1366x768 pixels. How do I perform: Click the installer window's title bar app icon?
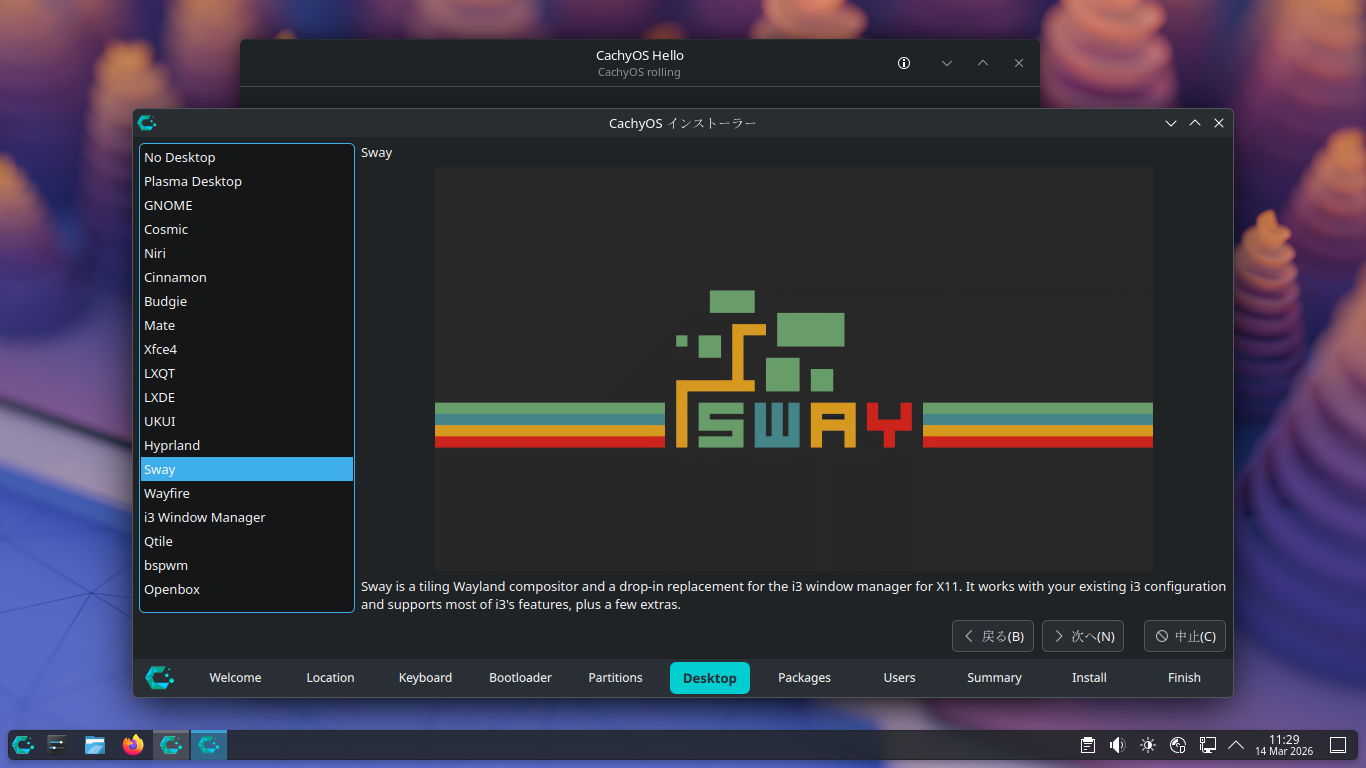147,123
